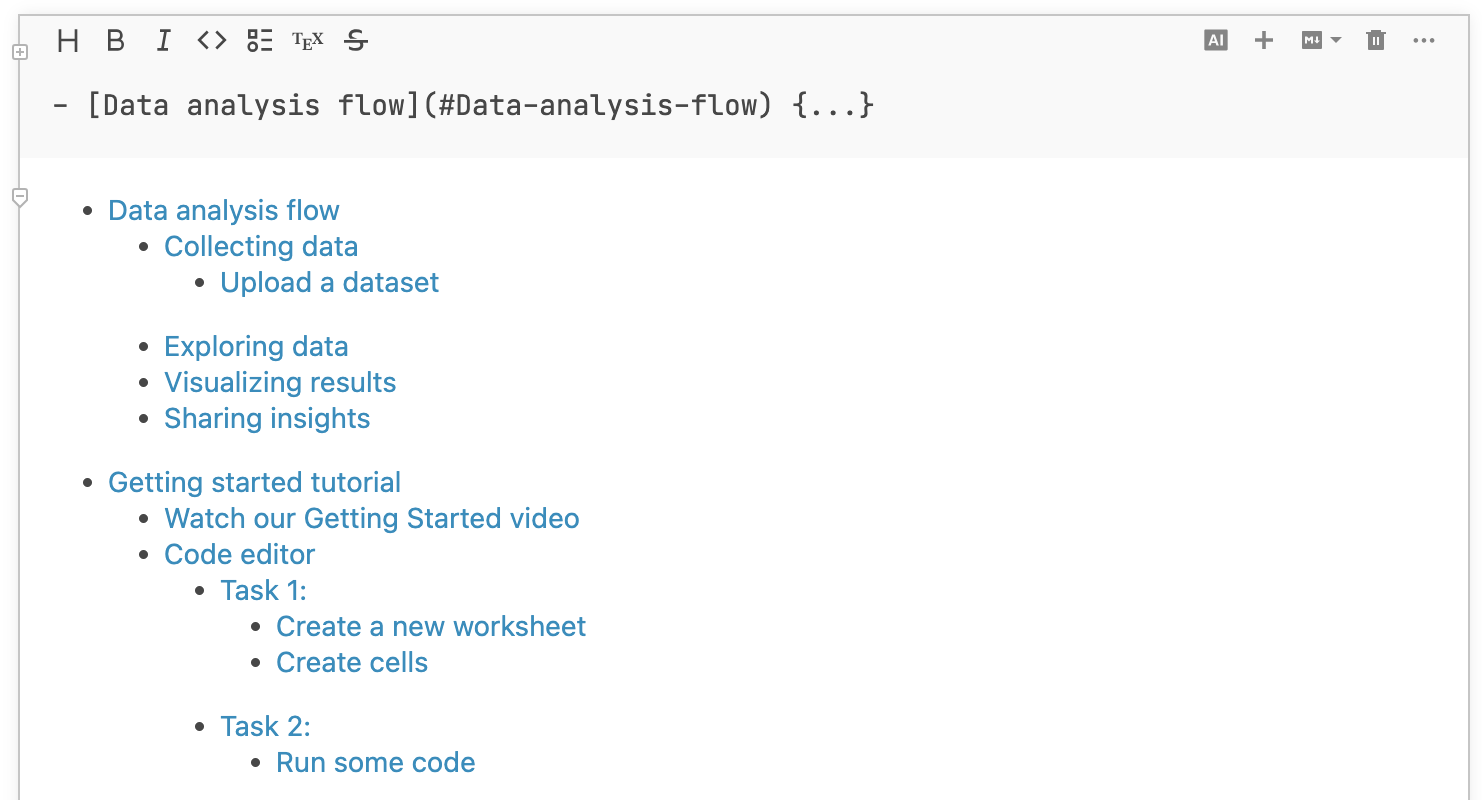Follow the Upload a dataset link

329,282
